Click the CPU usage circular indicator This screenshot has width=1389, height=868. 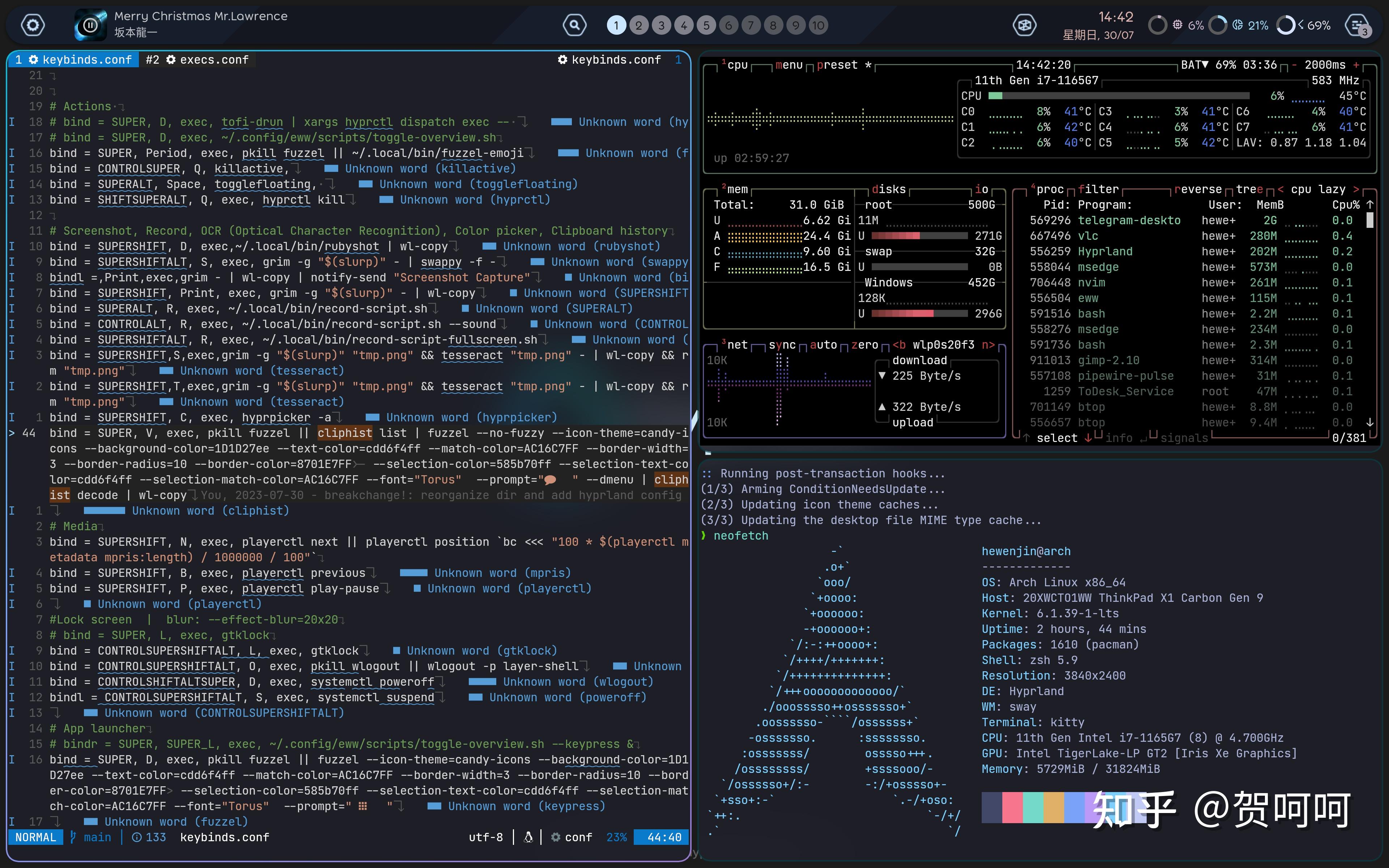(x=1157, y=25)
